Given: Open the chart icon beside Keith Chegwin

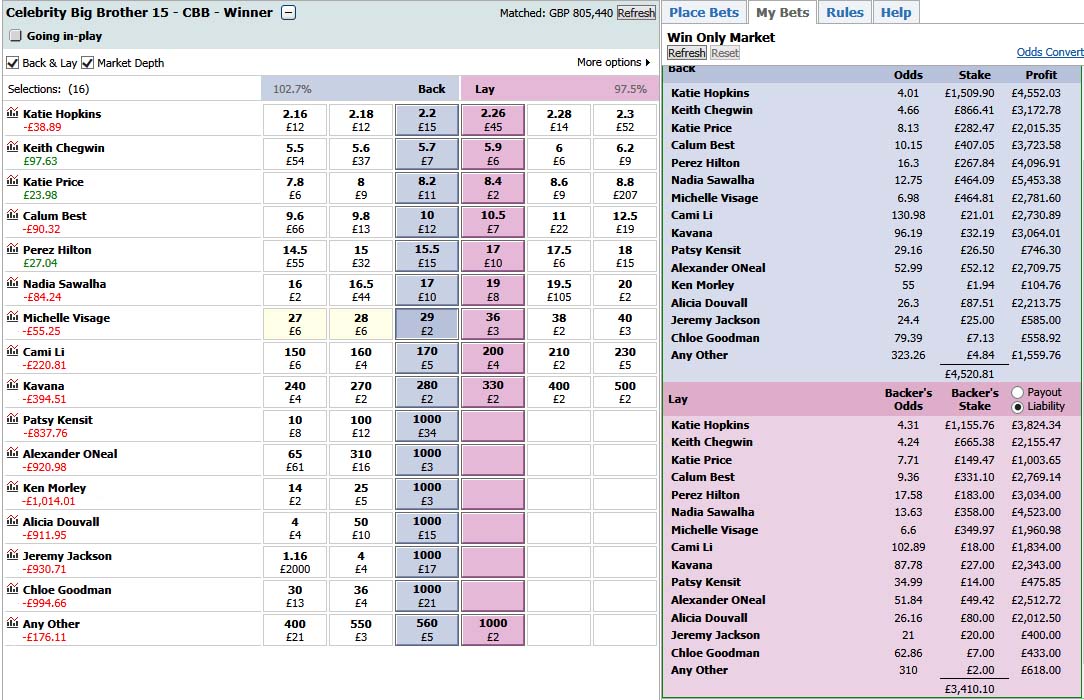Looking at the screenshot, I should 12,148.
